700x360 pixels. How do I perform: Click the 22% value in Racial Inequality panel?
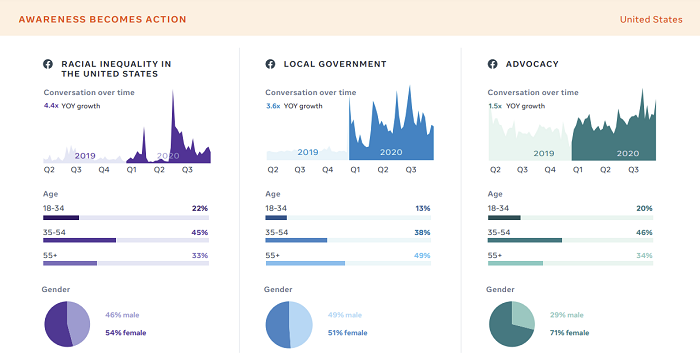[200, 208]
